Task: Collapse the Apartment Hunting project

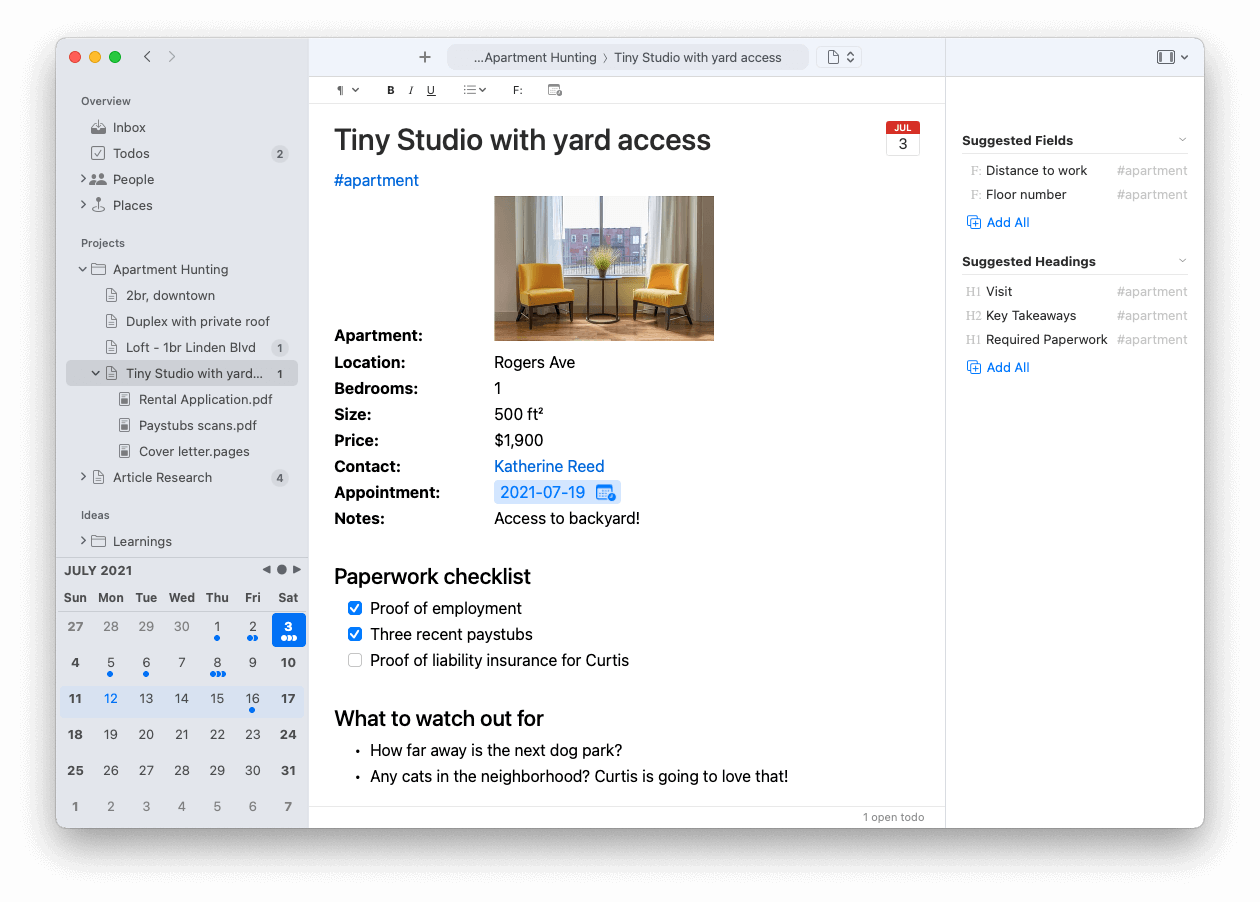Action: tap(82, 269)
